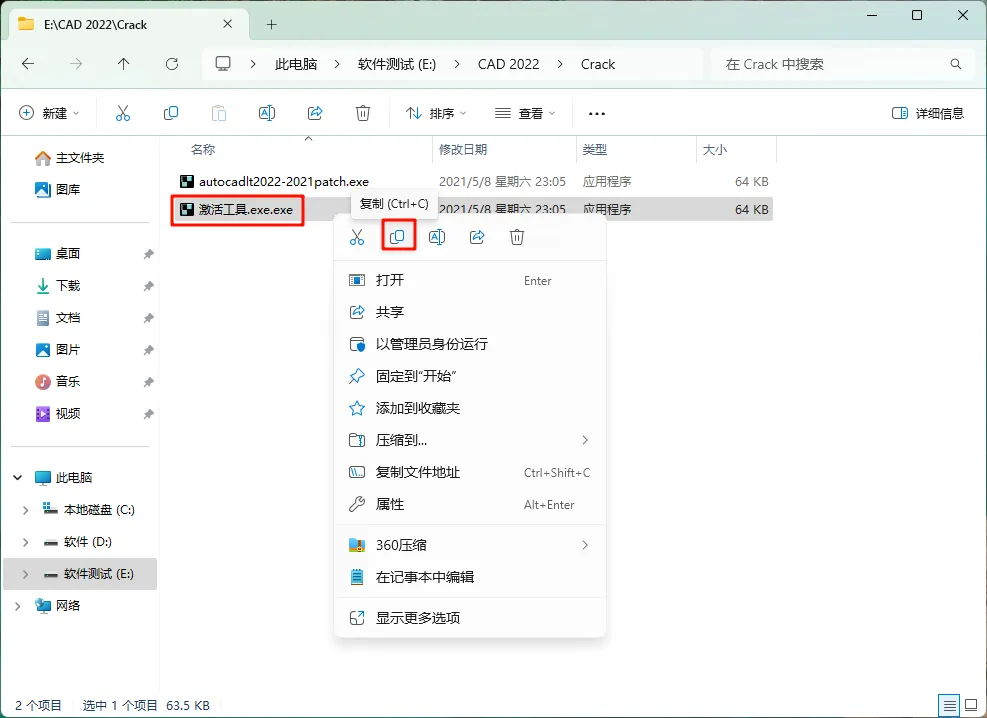Go back with the back arrow
This screenshot has height=718, width=987.
point(28,64)
